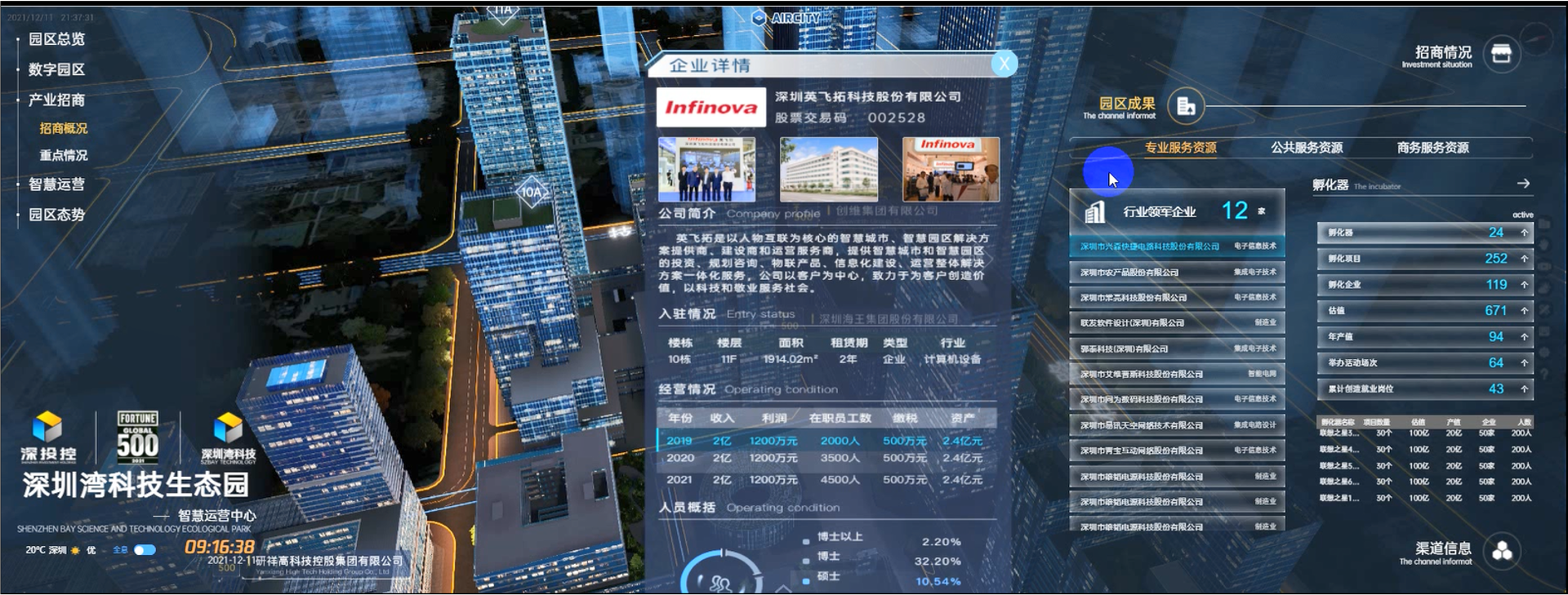The width and height of the screenshot is (1568, 595).
Task: Click the 孵化器 row showing 24
Action: click(1425, 233)
